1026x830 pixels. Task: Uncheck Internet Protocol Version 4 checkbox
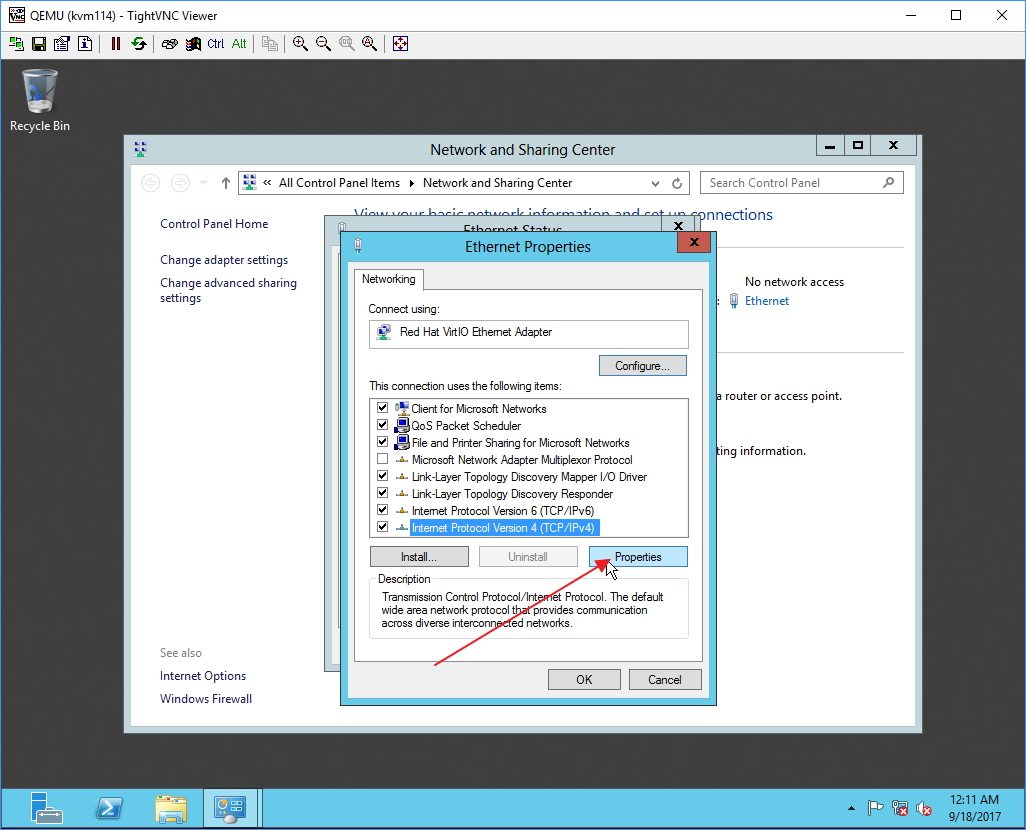(383, 527)
